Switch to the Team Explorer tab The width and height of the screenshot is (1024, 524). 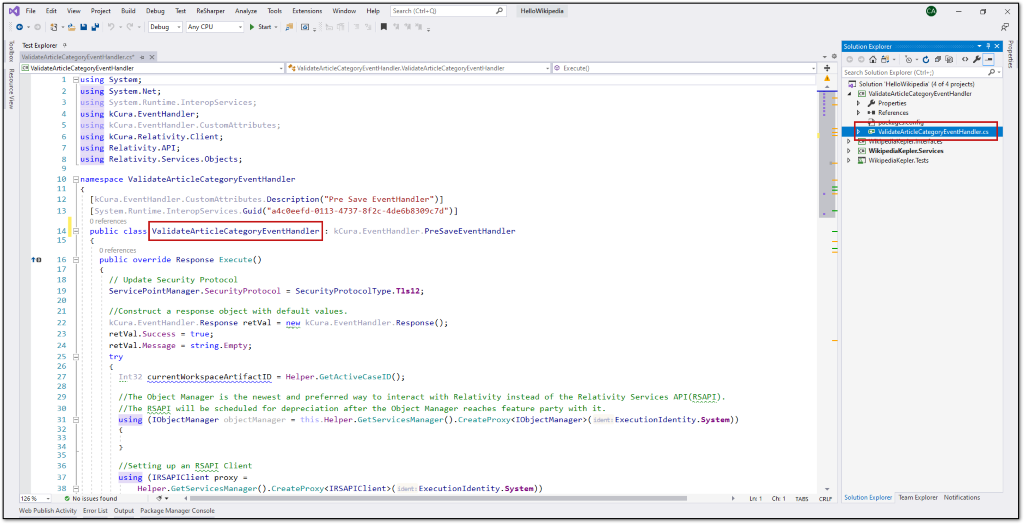(918, 498)
